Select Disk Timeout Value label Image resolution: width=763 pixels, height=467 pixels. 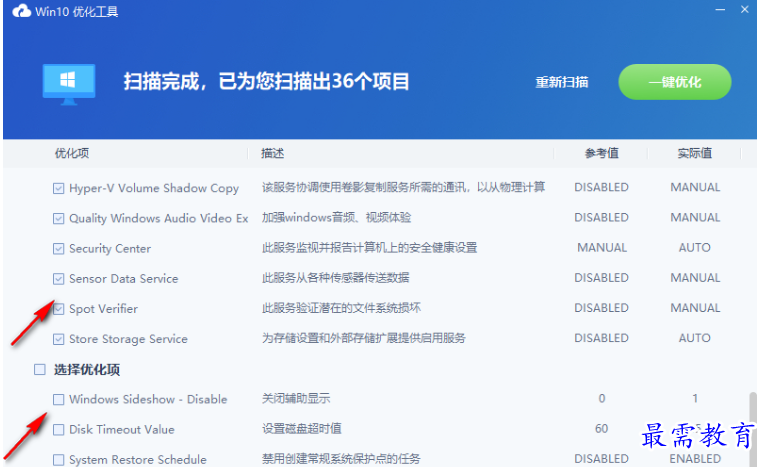pyautogui.click(x=122, y=430)
